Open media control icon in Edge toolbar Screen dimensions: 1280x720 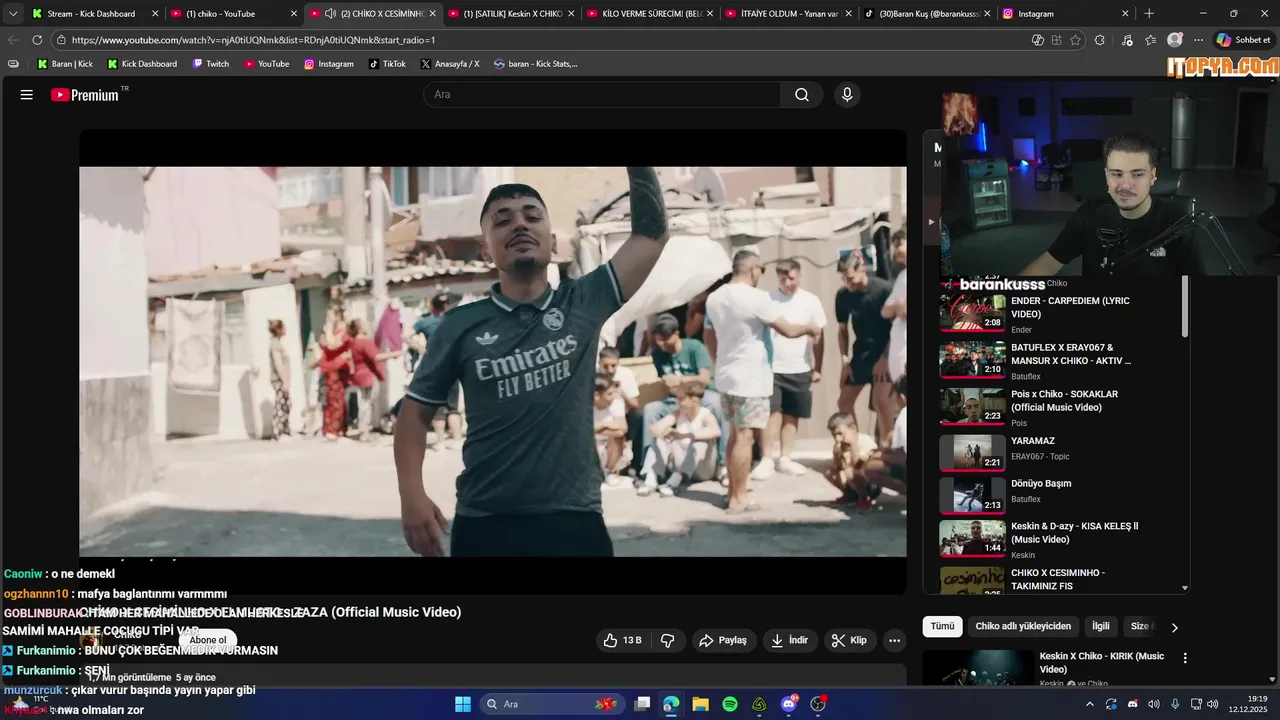(x=1128, y=40)
